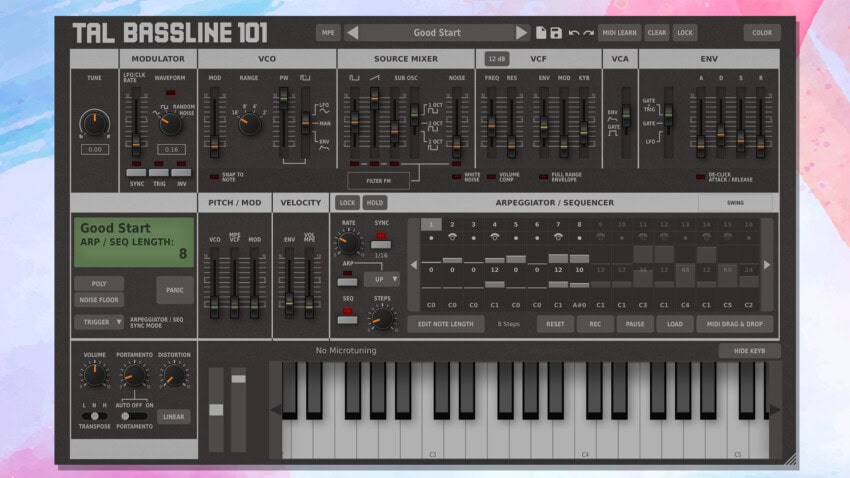Click the new preset document icon
The height and width of the screenshot is (478, 850).
540,33
